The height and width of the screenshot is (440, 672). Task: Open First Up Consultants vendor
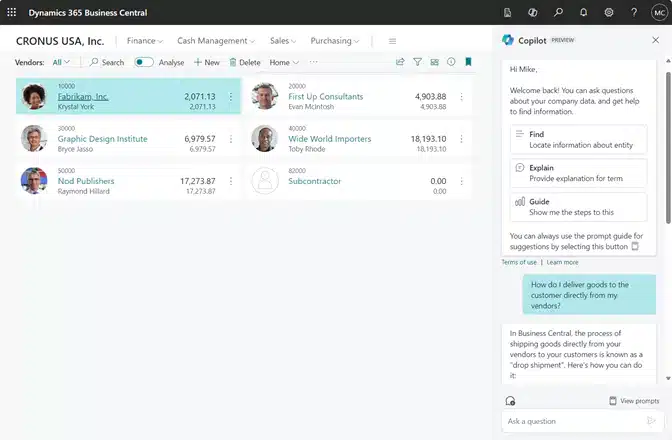tap(325, 96)
